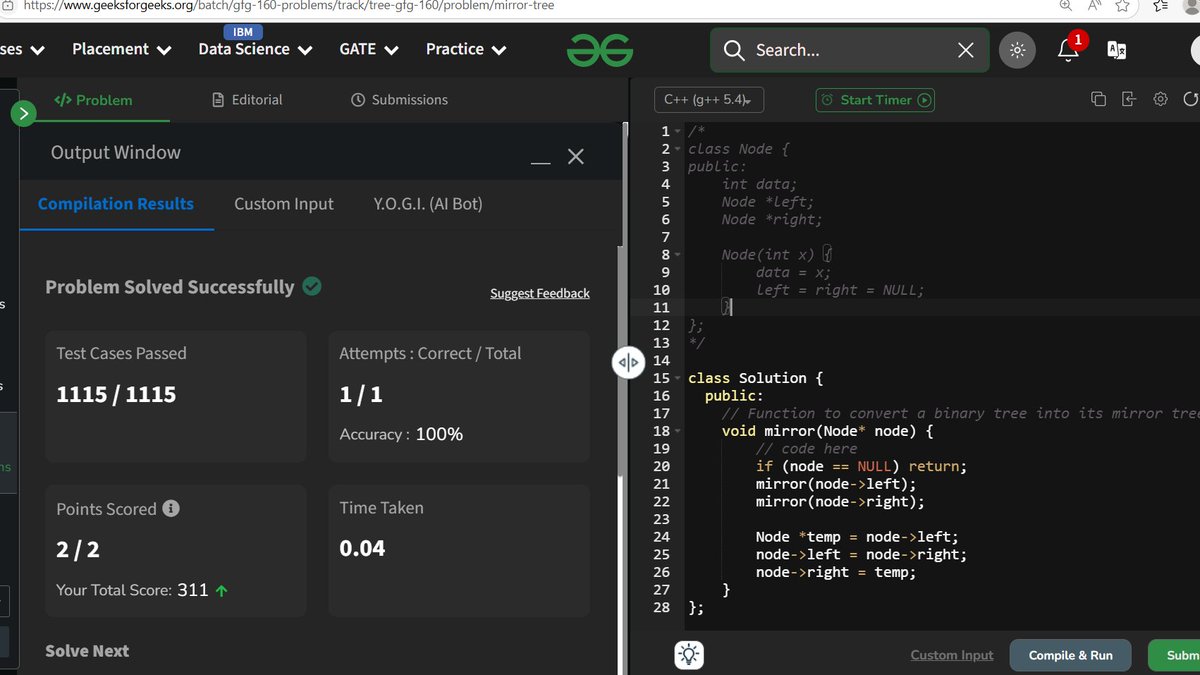The image size is (1200, 675).
Task: Click the Output Window vertical scrollbar
Action: pyautogui.click(x=620, y=360)
